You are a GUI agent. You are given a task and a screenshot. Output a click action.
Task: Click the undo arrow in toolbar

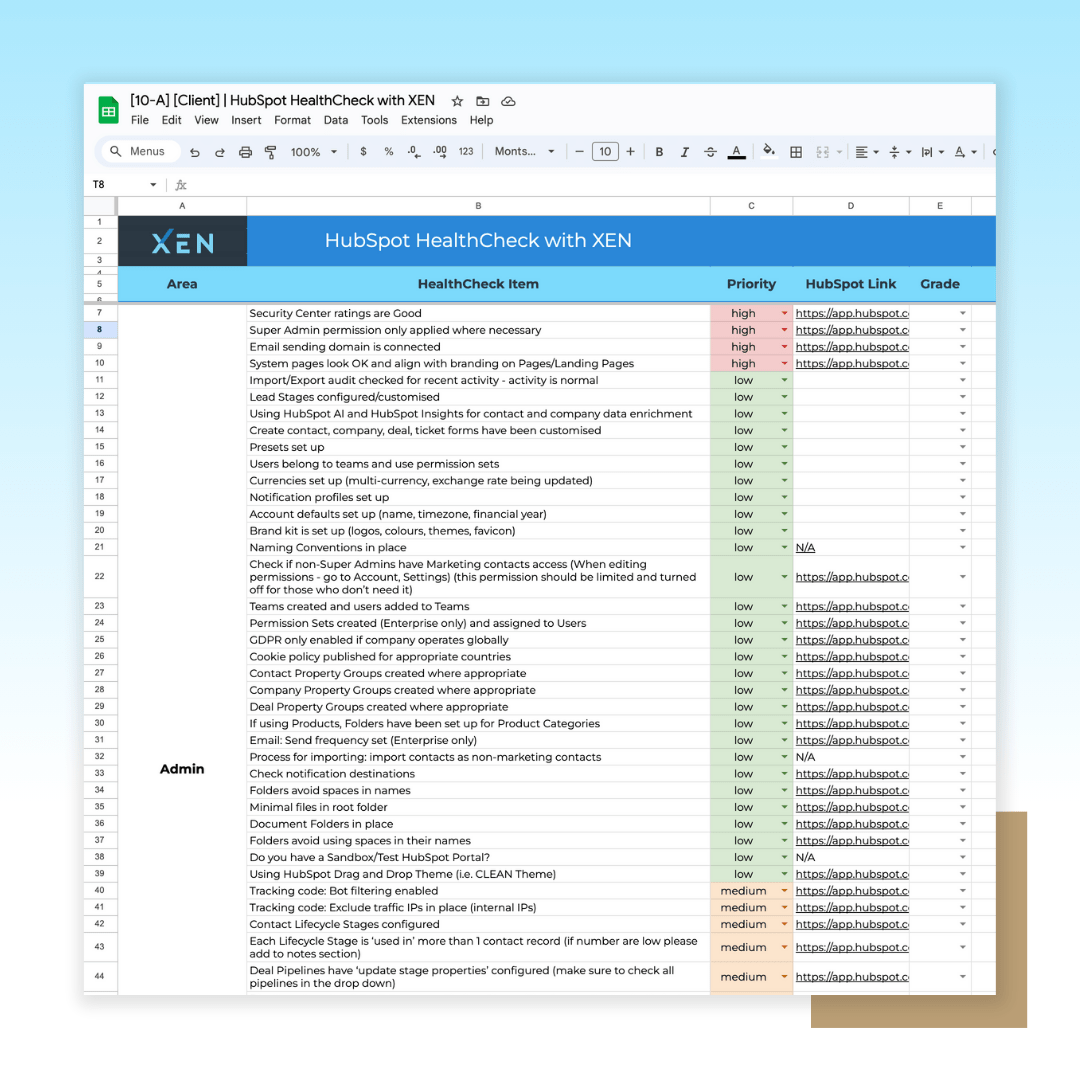tap(195, 152)
